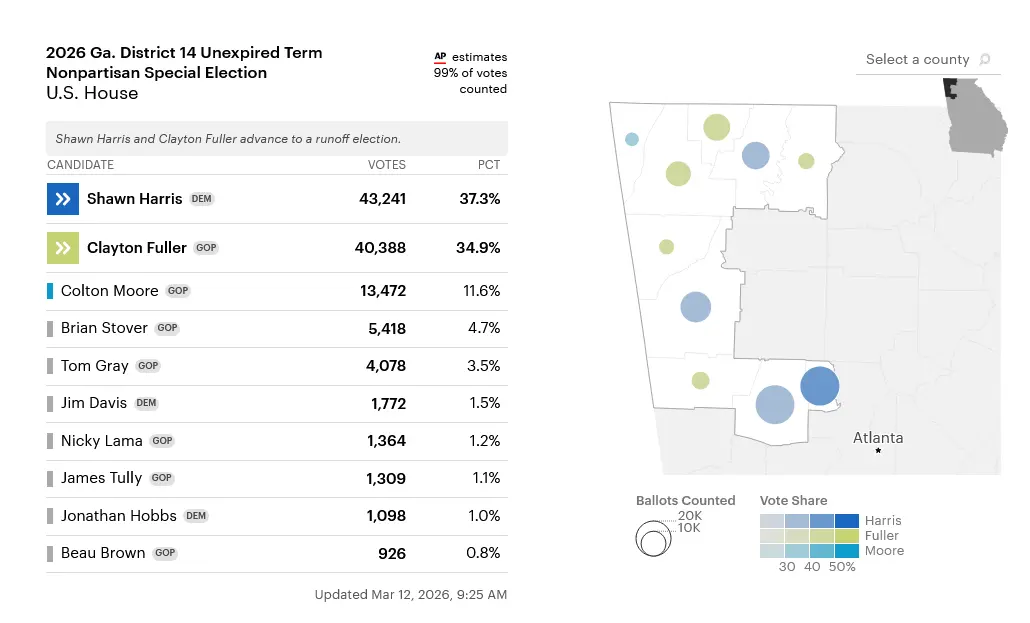Click the magnifying glass icon in county search
The height and width of the screenshot is (623, 1030).
tap(986, 59)
